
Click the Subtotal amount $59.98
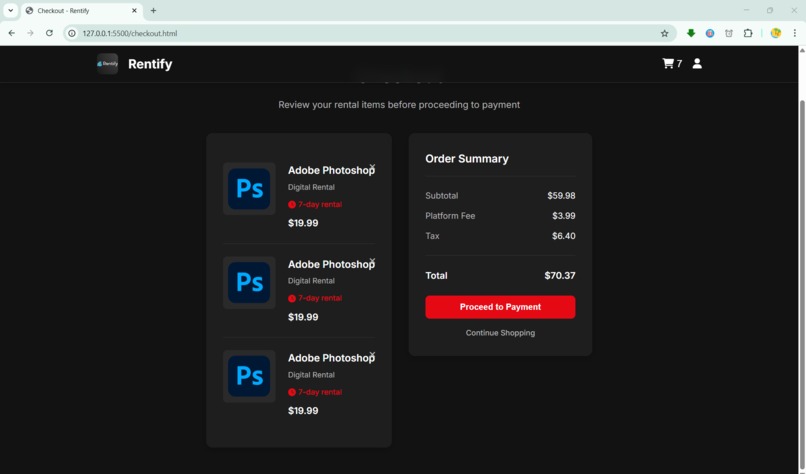point(561,195)
